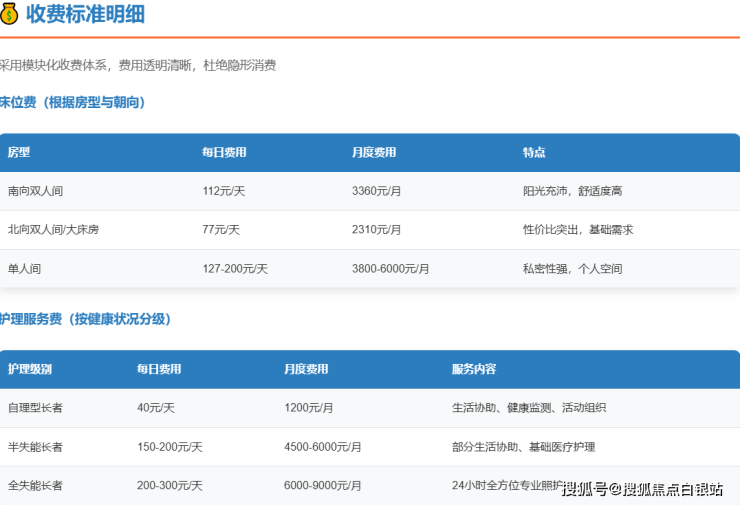Click the 服务内容 column header
The width and height of the screenshot is (740, 505).
473,369
